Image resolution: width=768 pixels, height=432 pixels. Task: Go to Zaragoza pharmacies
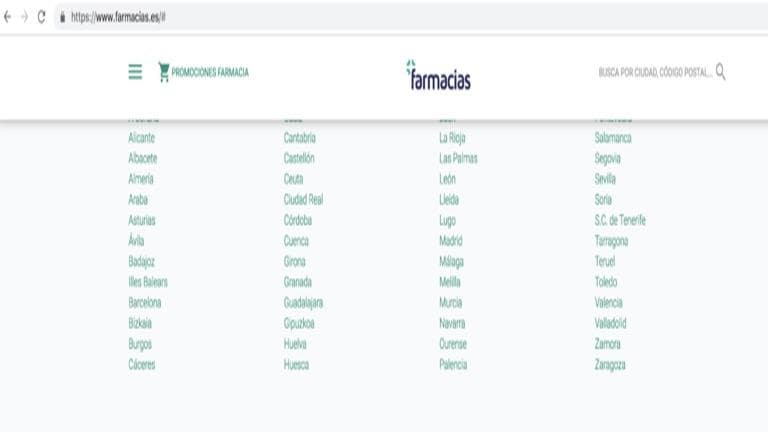point(610,364)
